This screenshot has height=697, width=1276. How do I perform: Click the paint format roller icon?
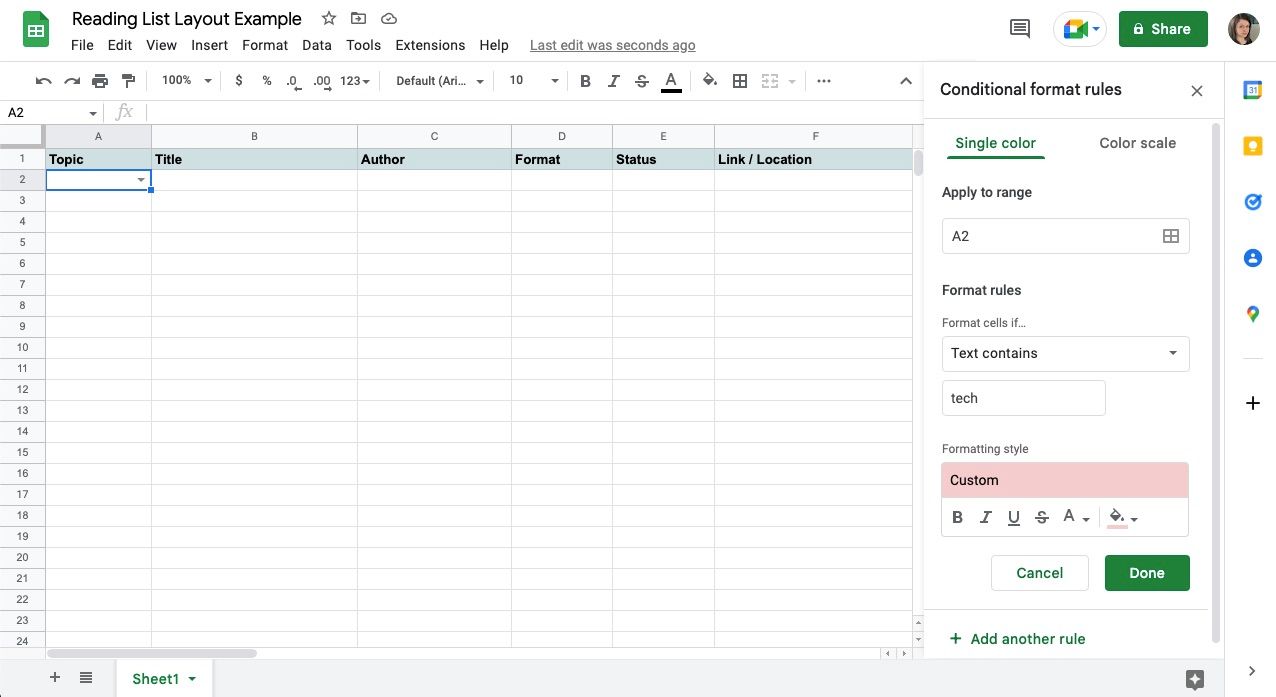click(128, 81)
